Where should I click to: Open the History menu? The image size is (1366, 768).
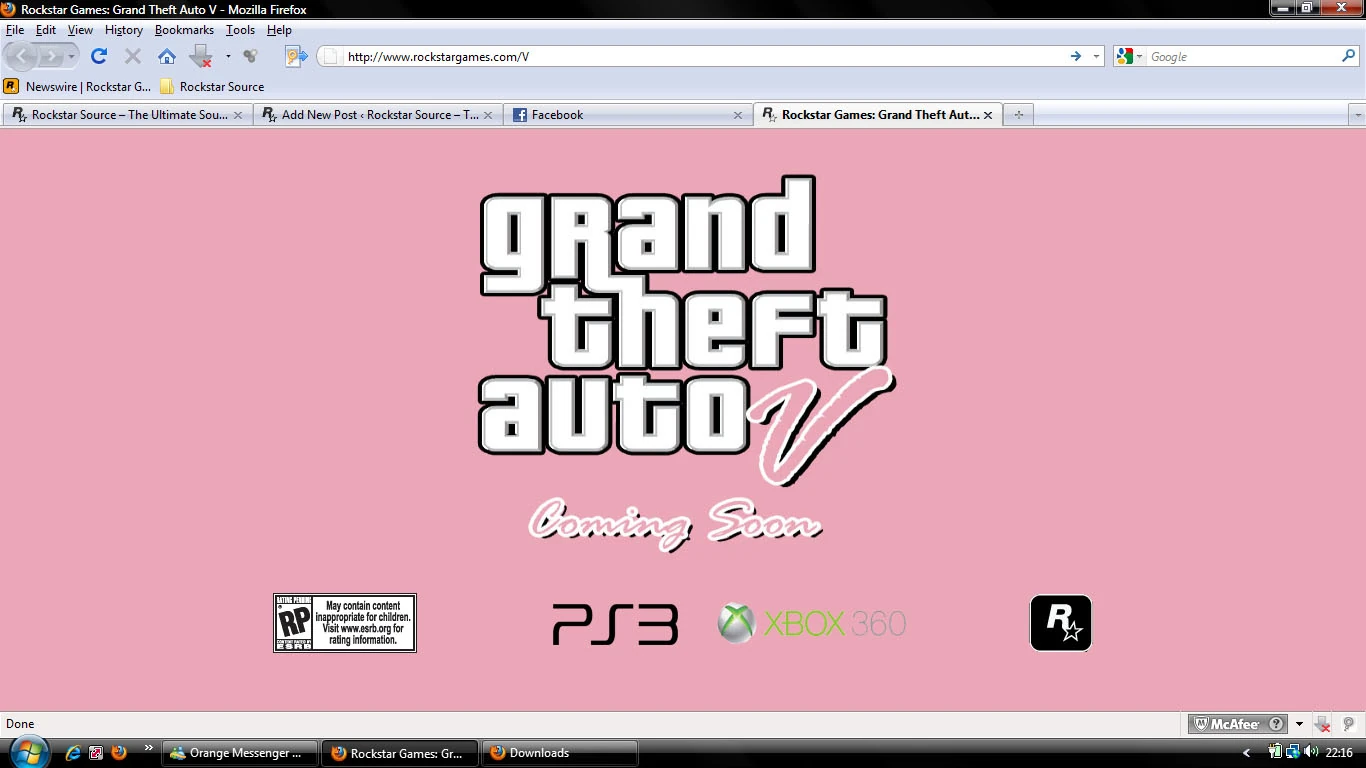124,30
